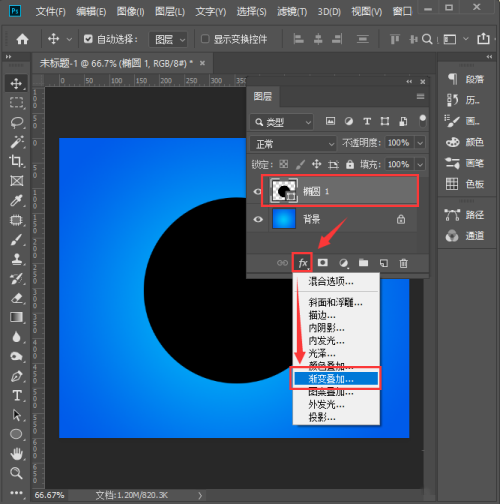This screenshot has width=500, height=504.
Task: Click the search icon in options bar
Action: pos(427,39)
